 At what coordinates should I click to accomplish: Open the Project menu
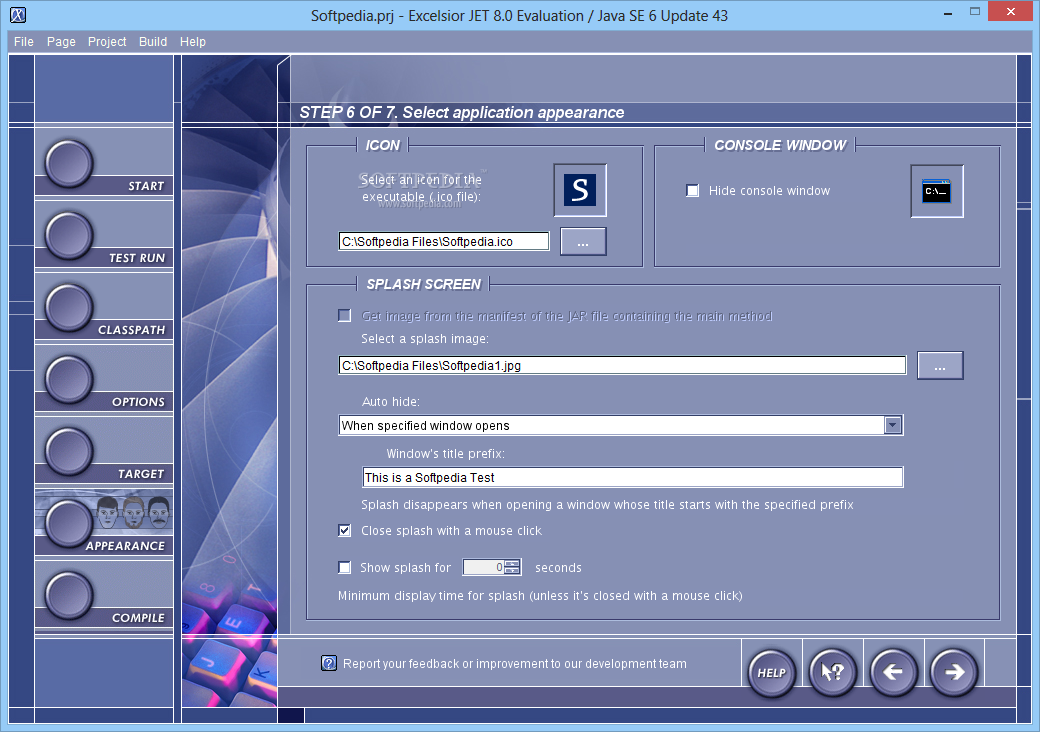(x=107, y=42)
